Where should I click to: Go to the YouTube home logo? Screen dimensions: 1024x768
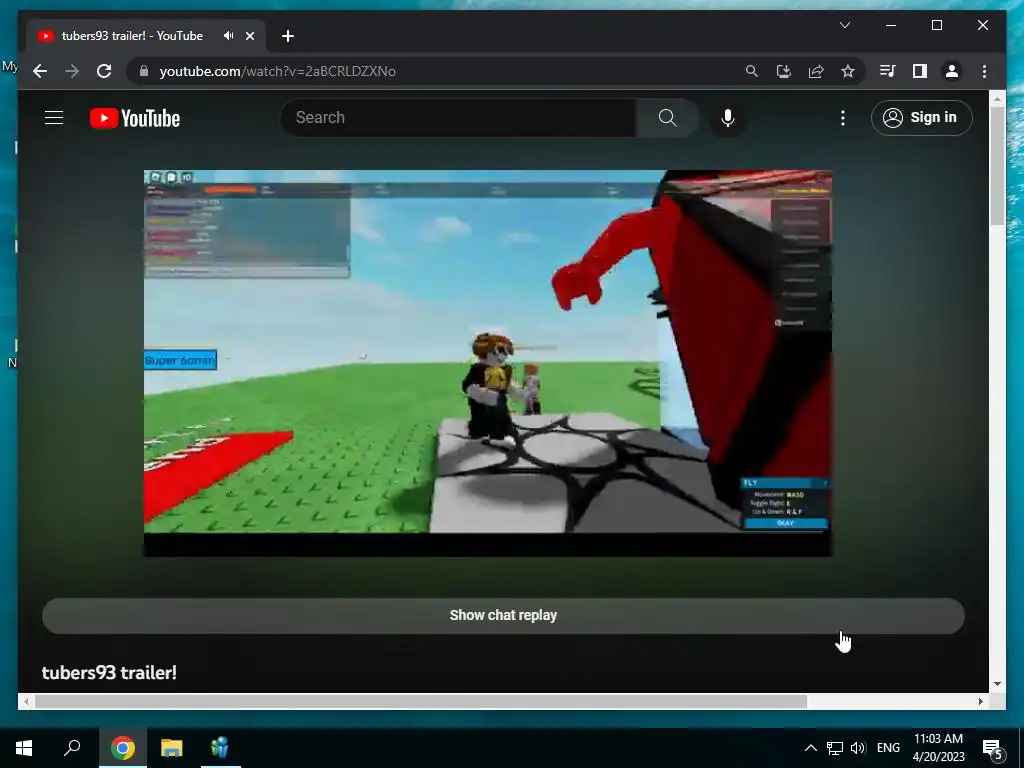(135, 118)
